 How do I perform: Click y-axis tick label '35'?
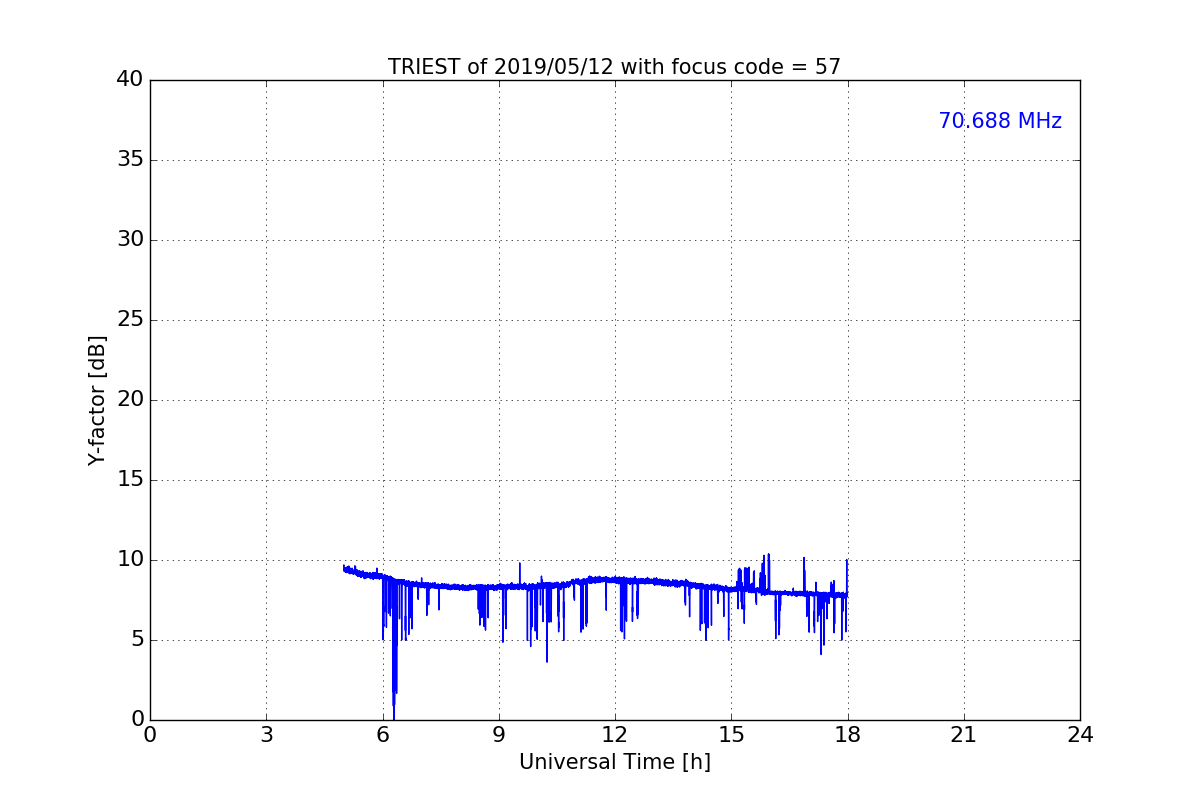tap(130, 159)
